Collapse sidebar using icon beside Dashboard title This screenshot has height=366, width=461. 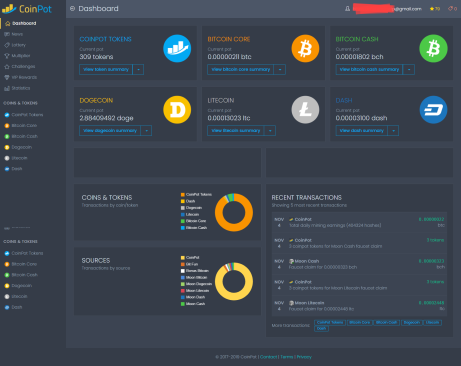(72, 9)
